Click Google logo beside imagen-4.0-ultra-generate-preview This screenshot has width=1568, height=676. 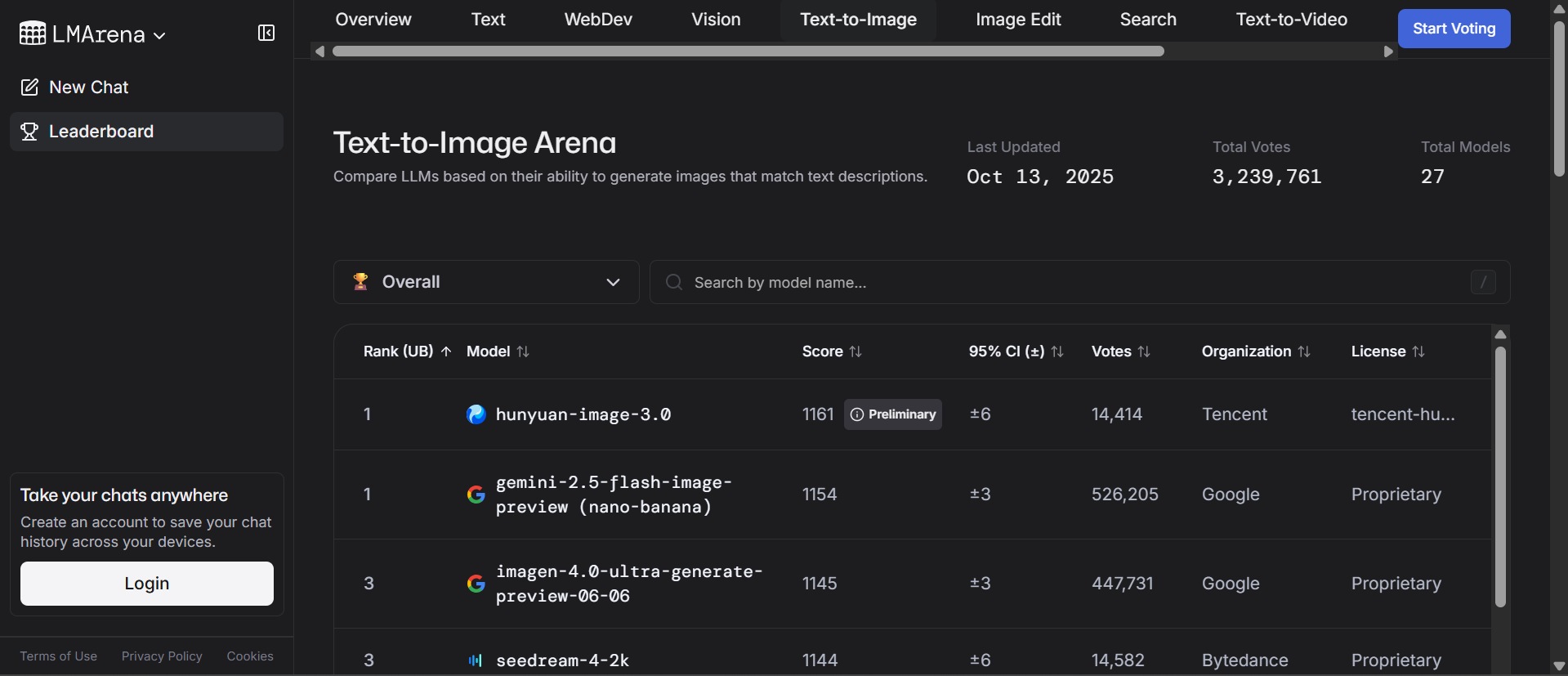476,584
